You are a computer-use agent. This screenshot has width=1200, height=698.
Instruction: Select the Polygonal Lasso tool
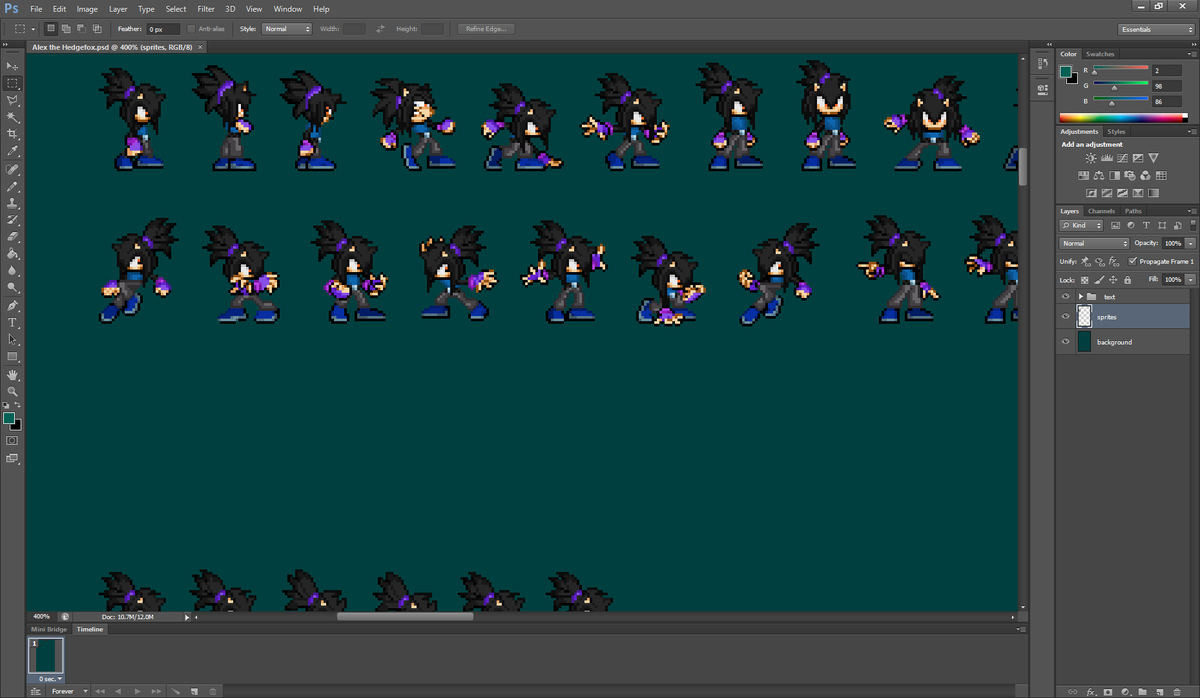(12, 100)
